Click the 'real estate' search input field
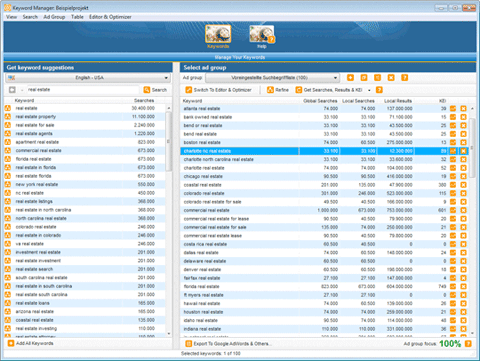The height and width of the screenshot is (361, 480). pos(83,90)
